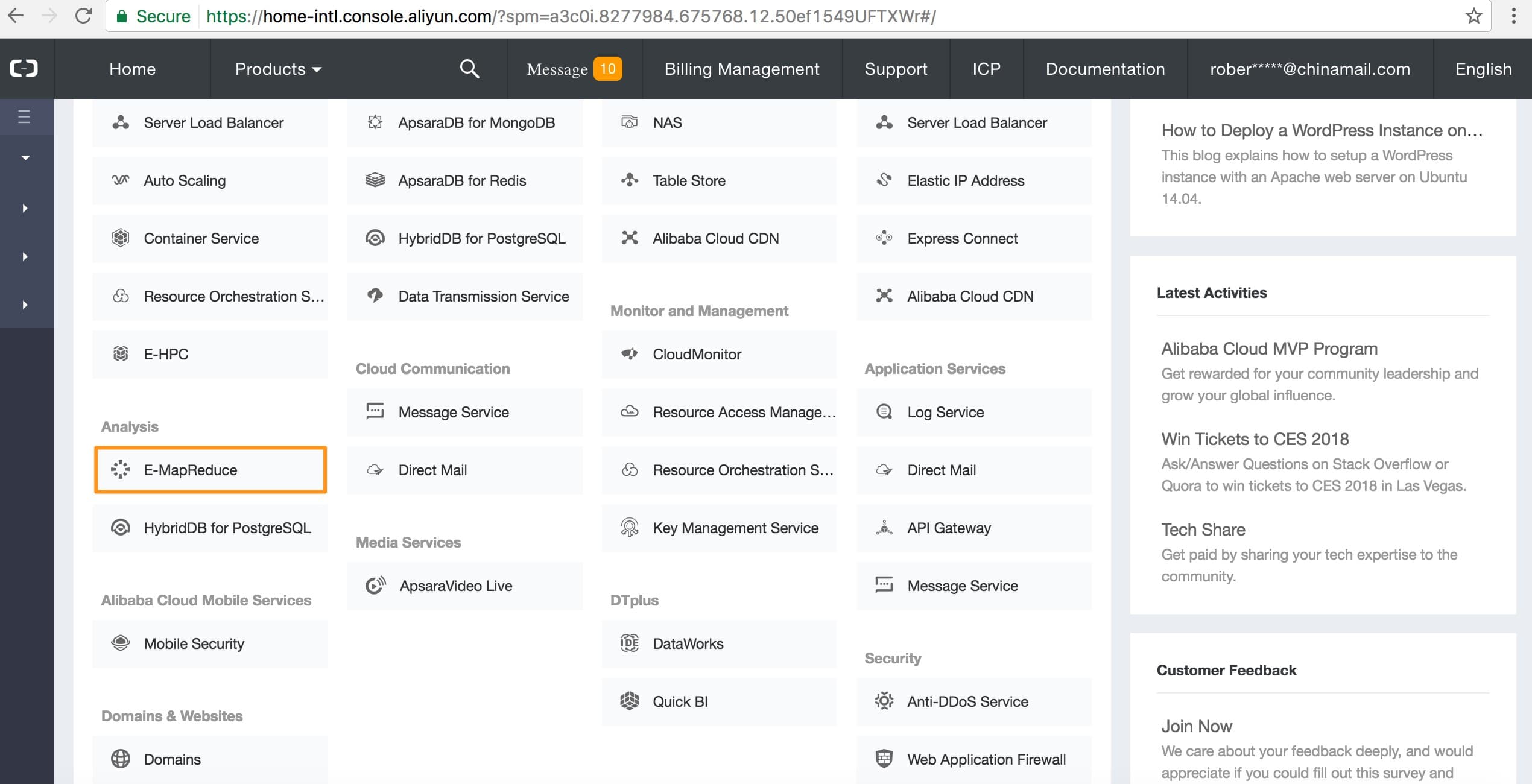Click the ApsaraVideo Live icon

pos(376,585)
